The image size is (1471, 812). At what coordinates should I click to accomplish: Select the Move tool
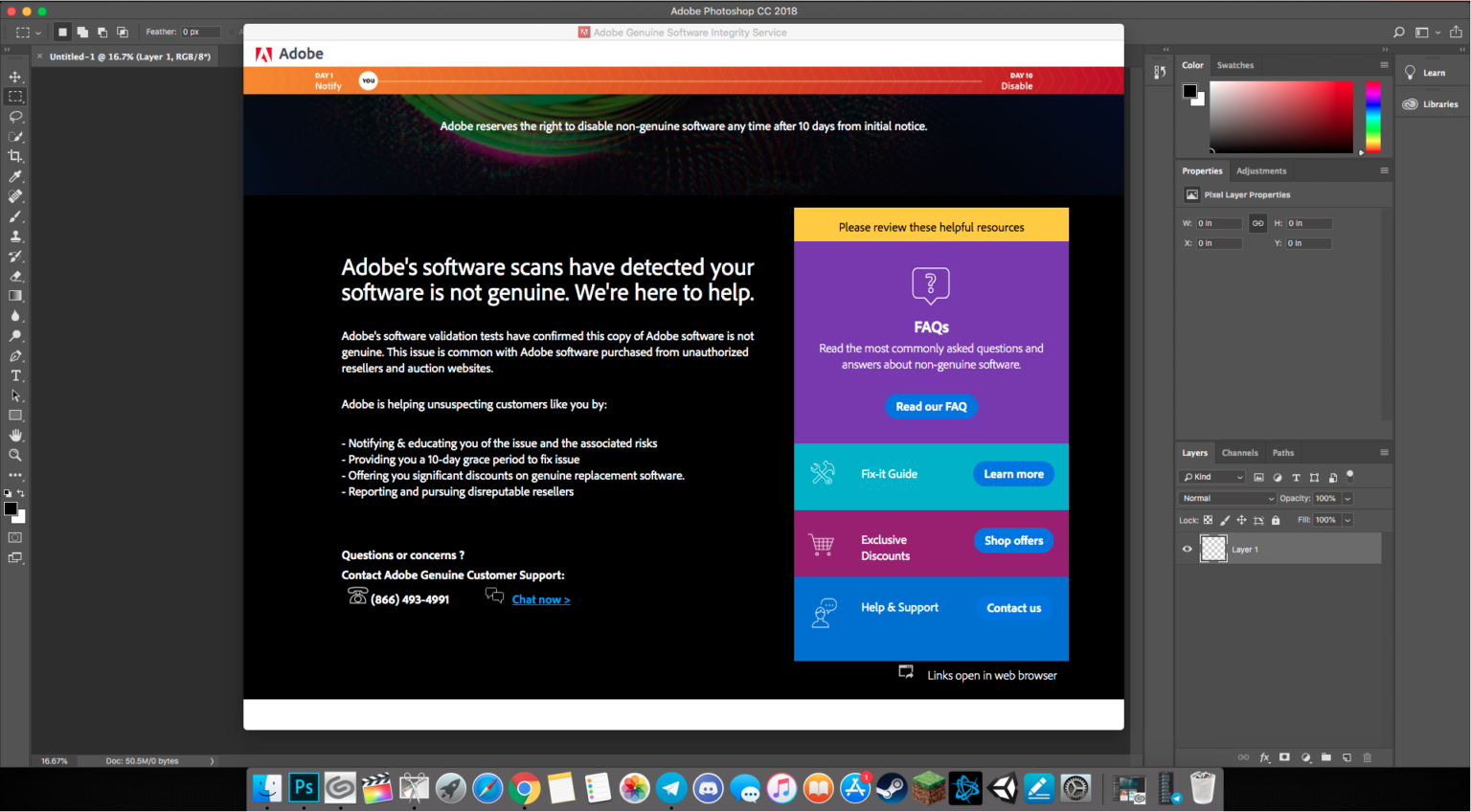tap(15, 77)
